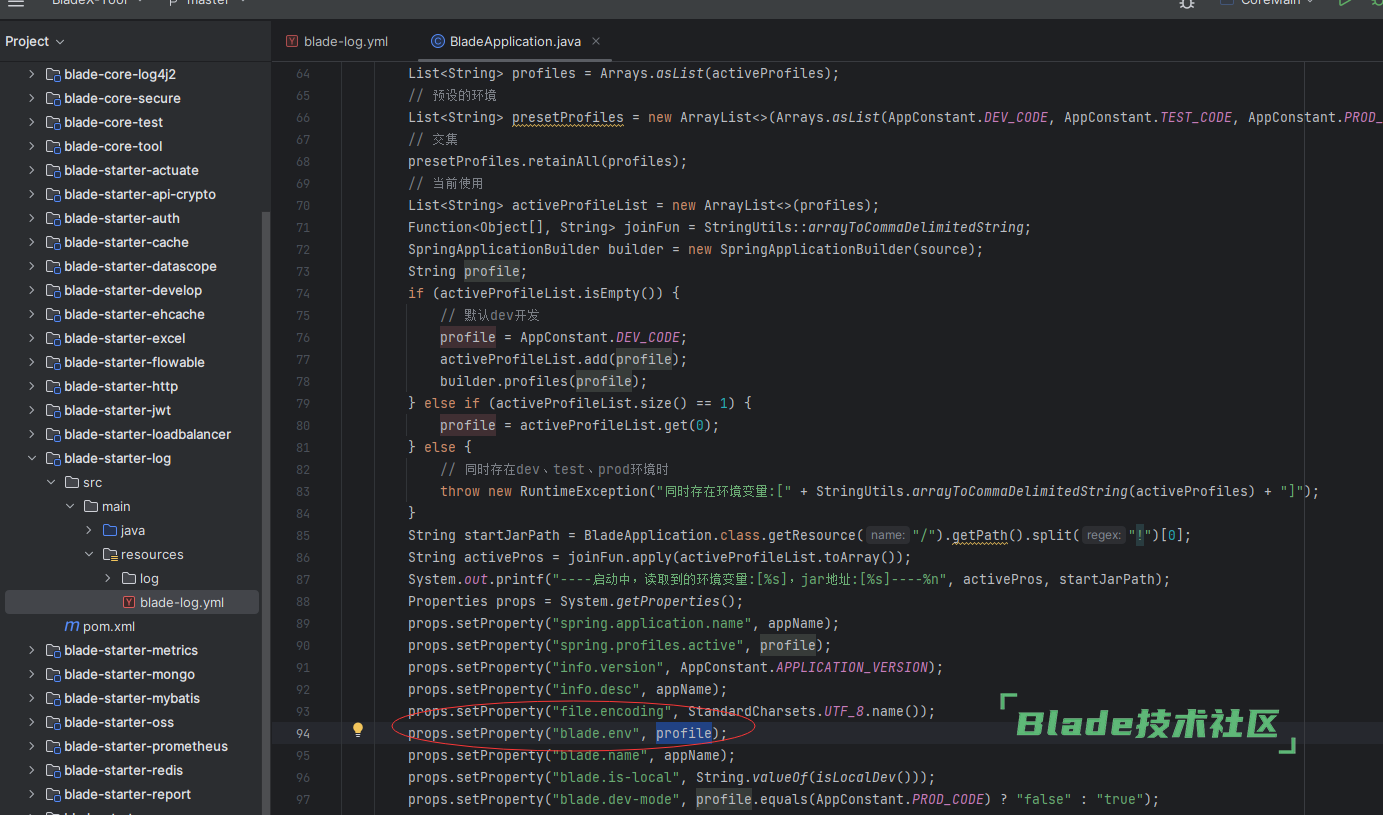Expand the blade-core-test module

pyautogui.click(x=31, y=122)
